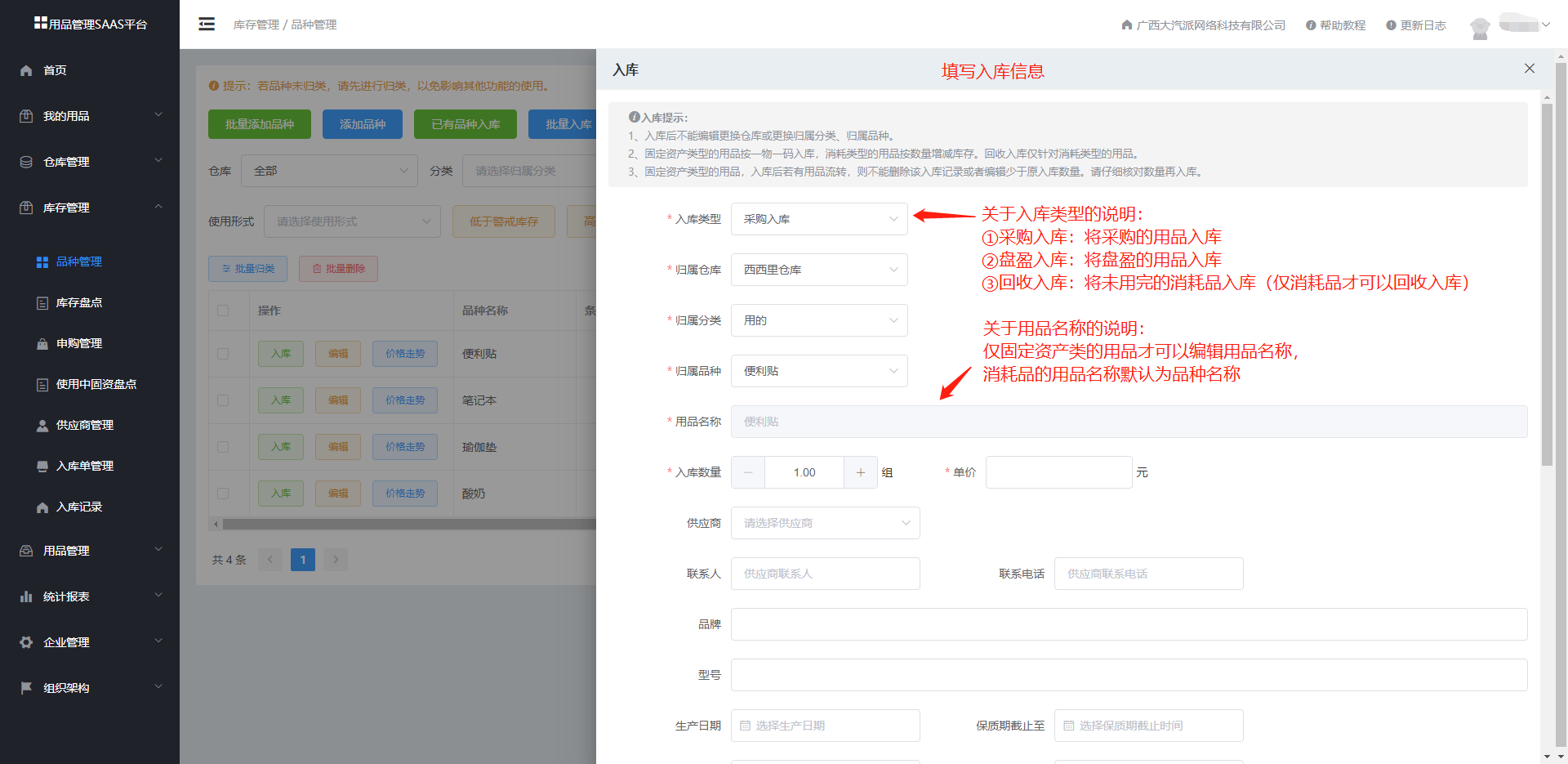The width and height of the screenshot is (1568, 764).
Task: Click the 已有品种入库 button
Action: [465, 124]
